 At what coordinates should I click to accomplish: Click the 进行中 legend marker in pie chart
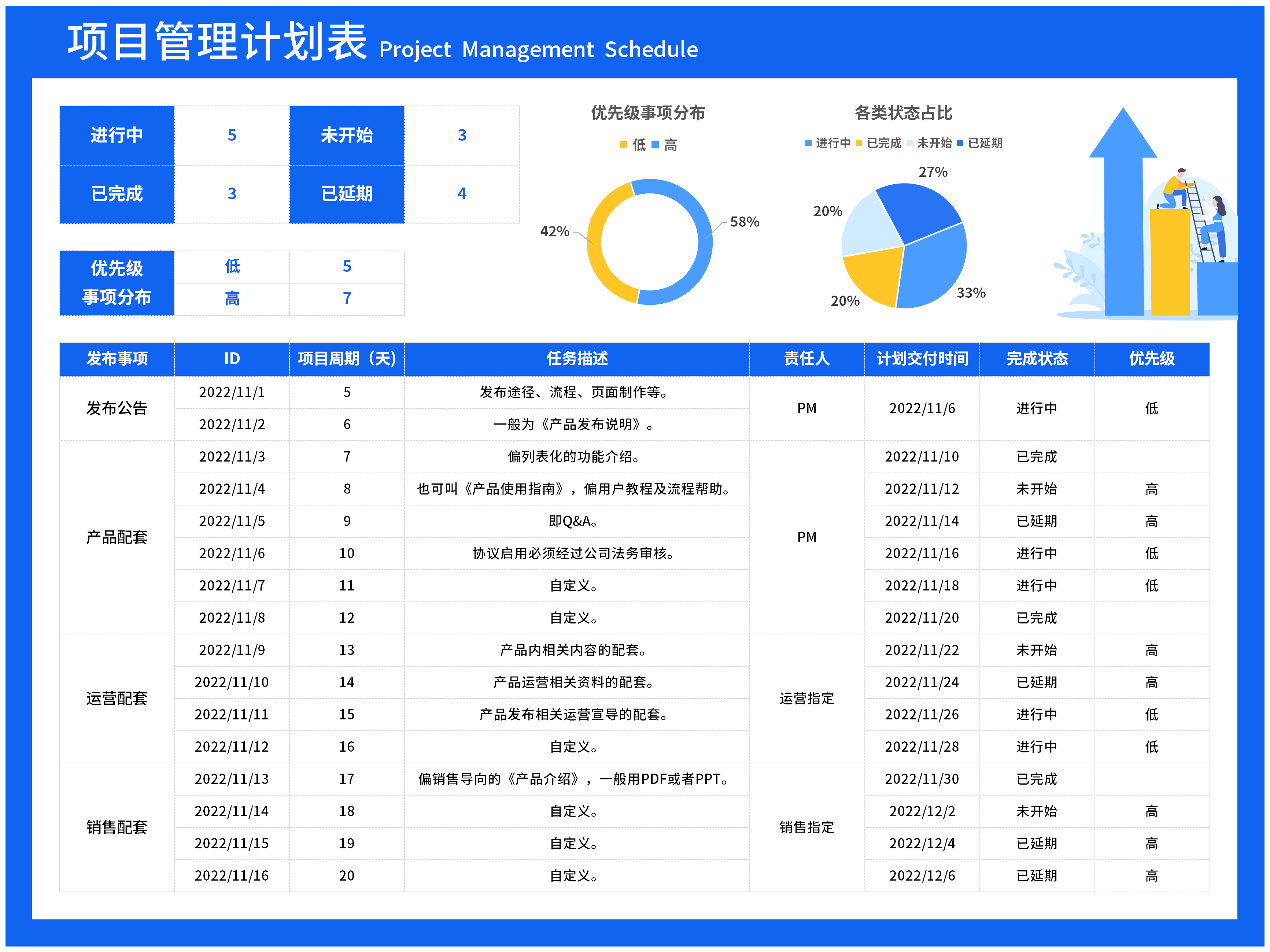[808, 143]
